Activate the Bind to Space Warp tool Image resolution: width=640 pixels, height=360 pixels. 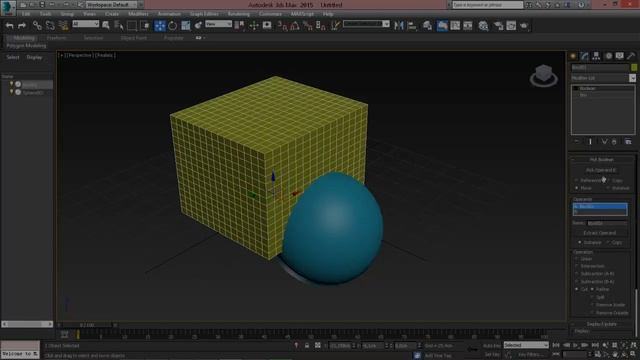tap(63, 26)
